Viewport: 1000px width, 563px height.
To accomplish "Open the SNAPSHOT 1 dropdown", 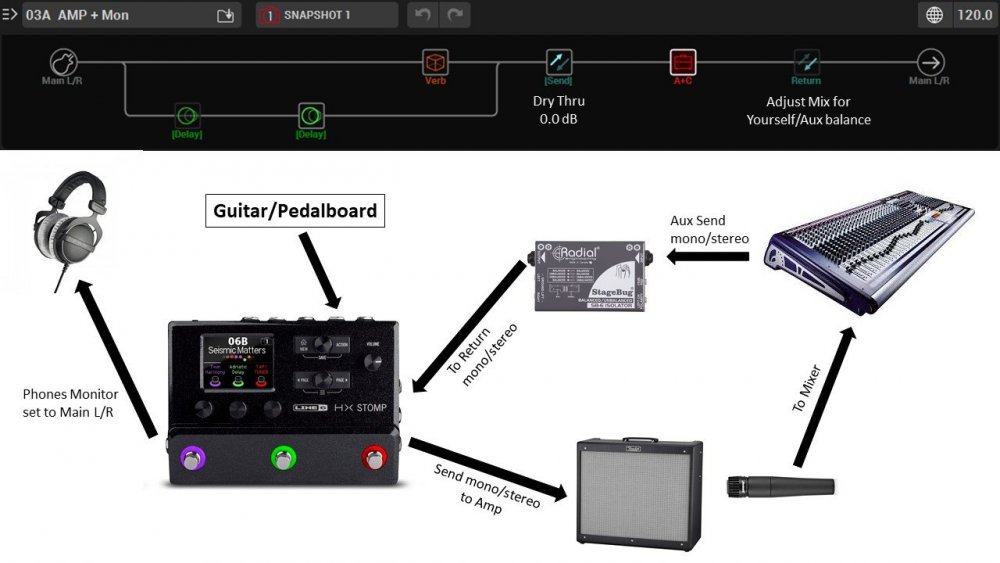I will click(x=327, y=15).
